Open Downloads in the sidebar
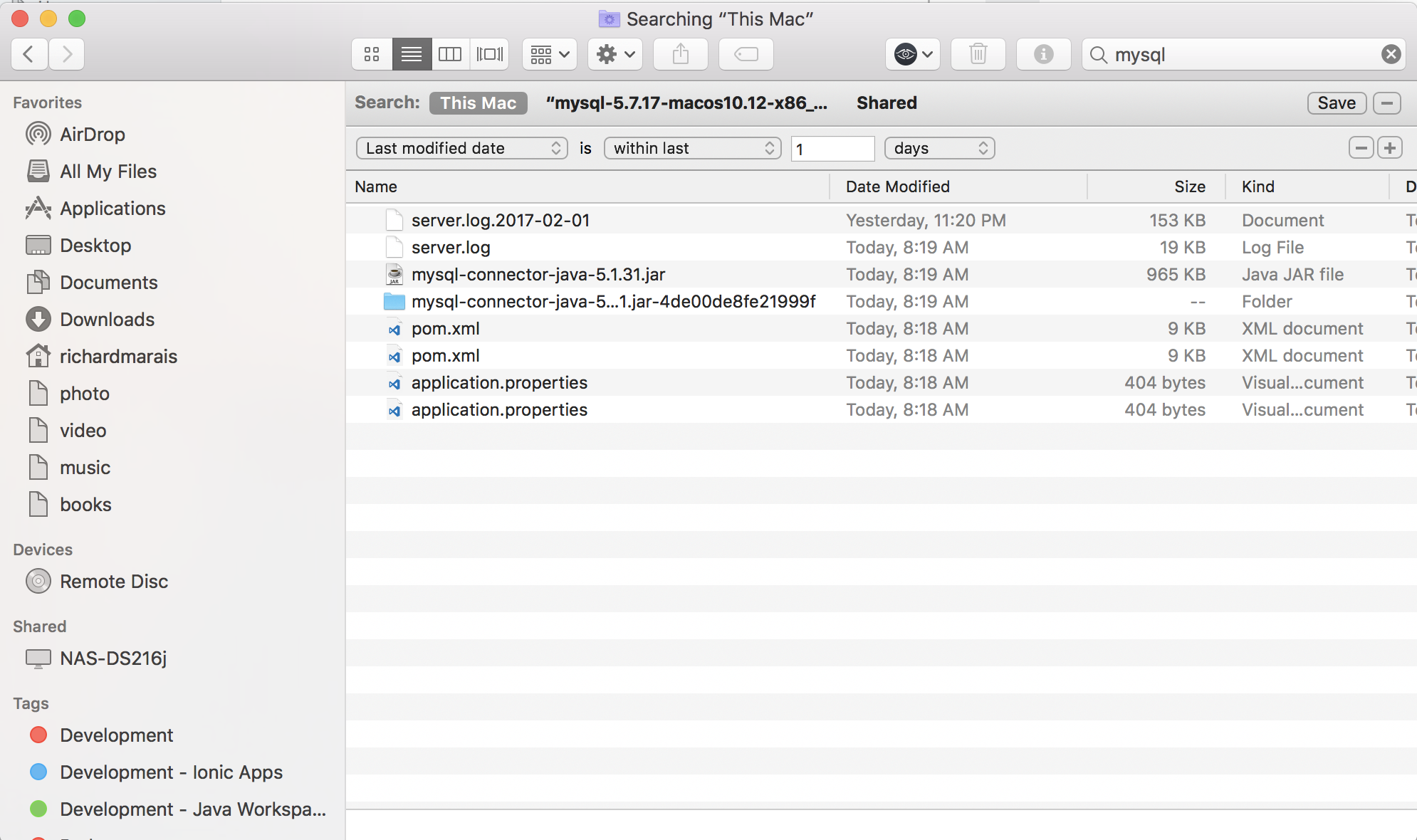Viewport: 1417px width, 840px height. 107,320
